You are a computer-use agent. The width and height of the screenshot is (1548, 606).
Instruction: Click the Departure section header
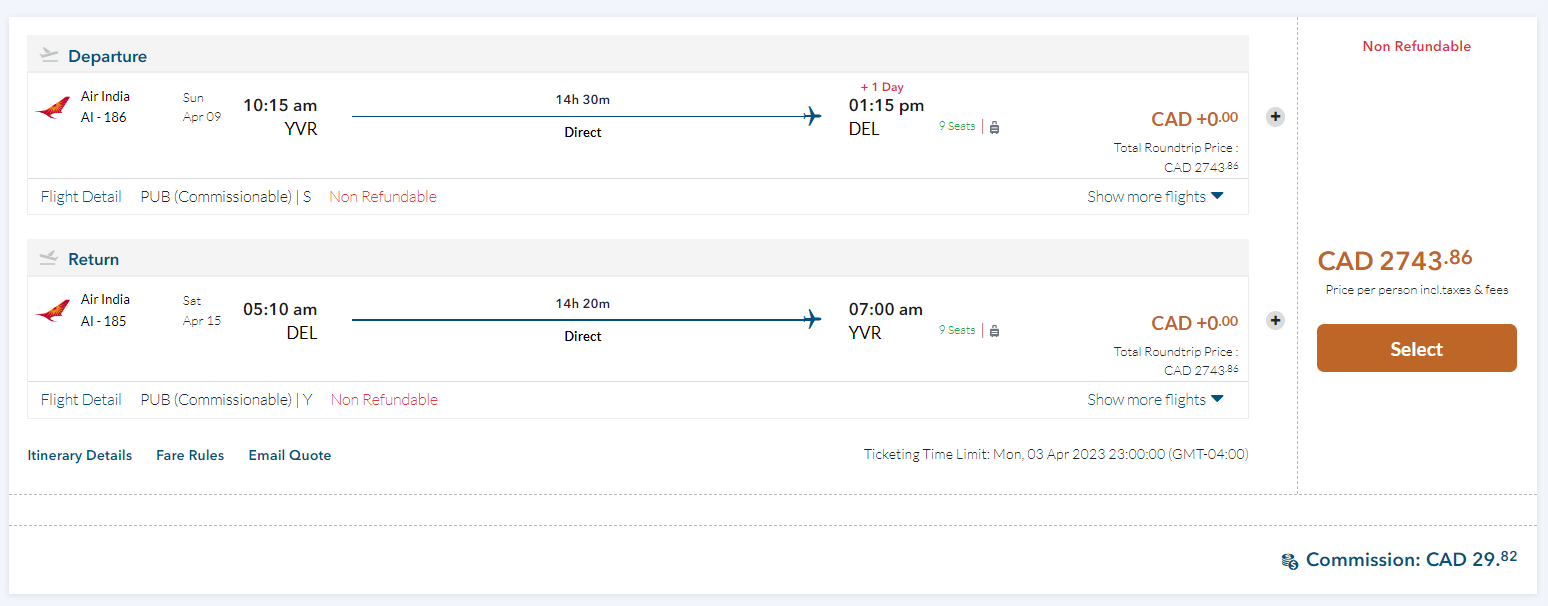pos(107,57)
